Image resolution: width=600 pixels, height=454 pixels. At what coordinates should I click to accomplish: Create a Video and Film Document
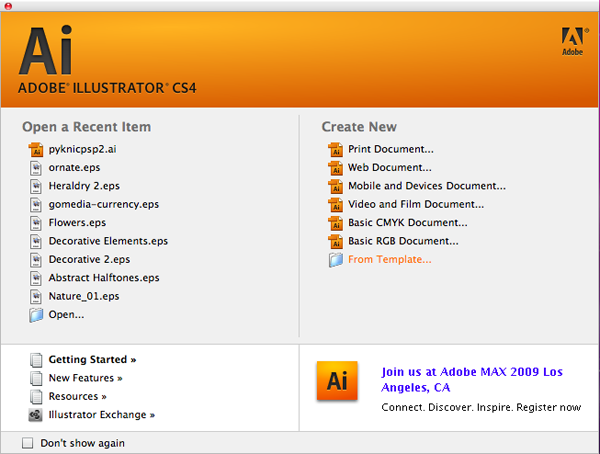point(416,204)
